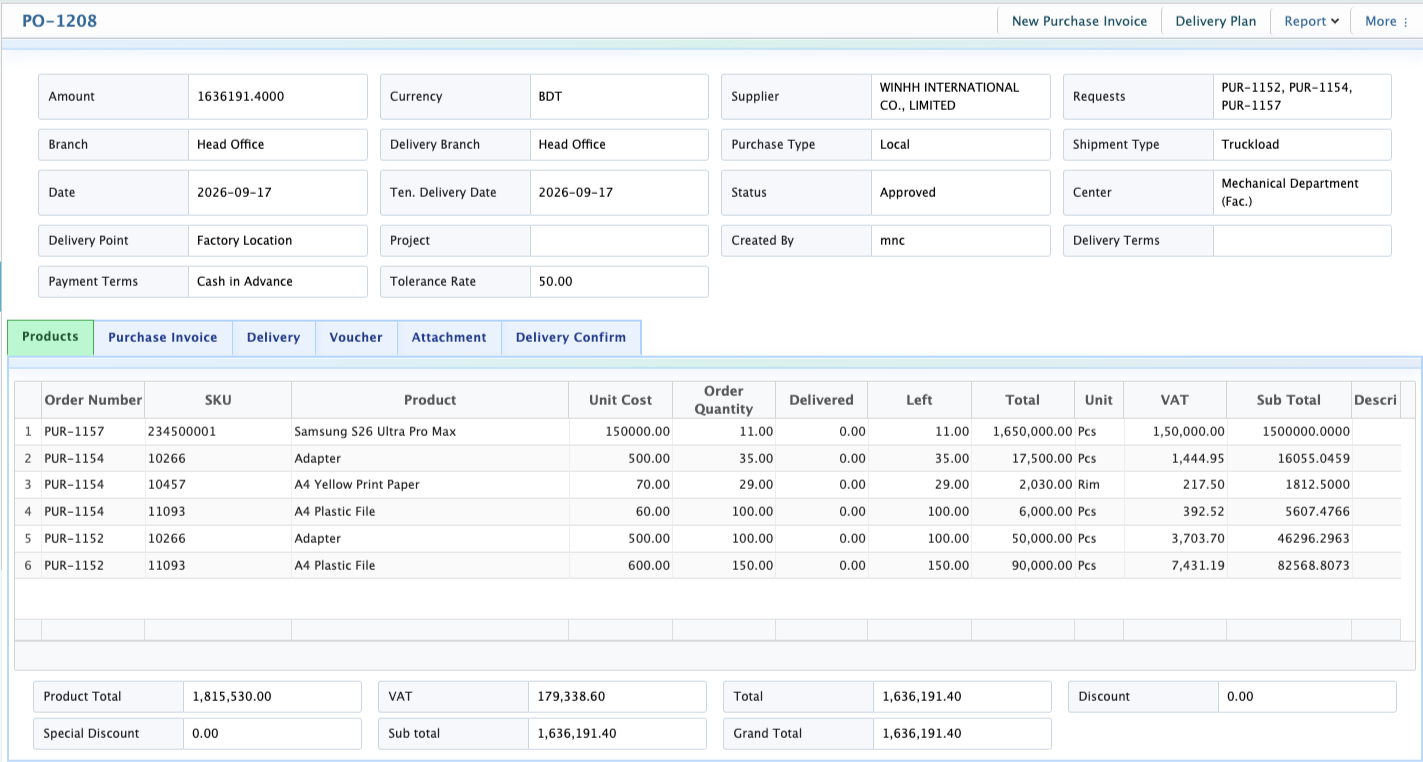Screen dimensions: 1423x762
Task: Select the A4 Yellow Print Paper product
Action: click(x=357, y=484)
